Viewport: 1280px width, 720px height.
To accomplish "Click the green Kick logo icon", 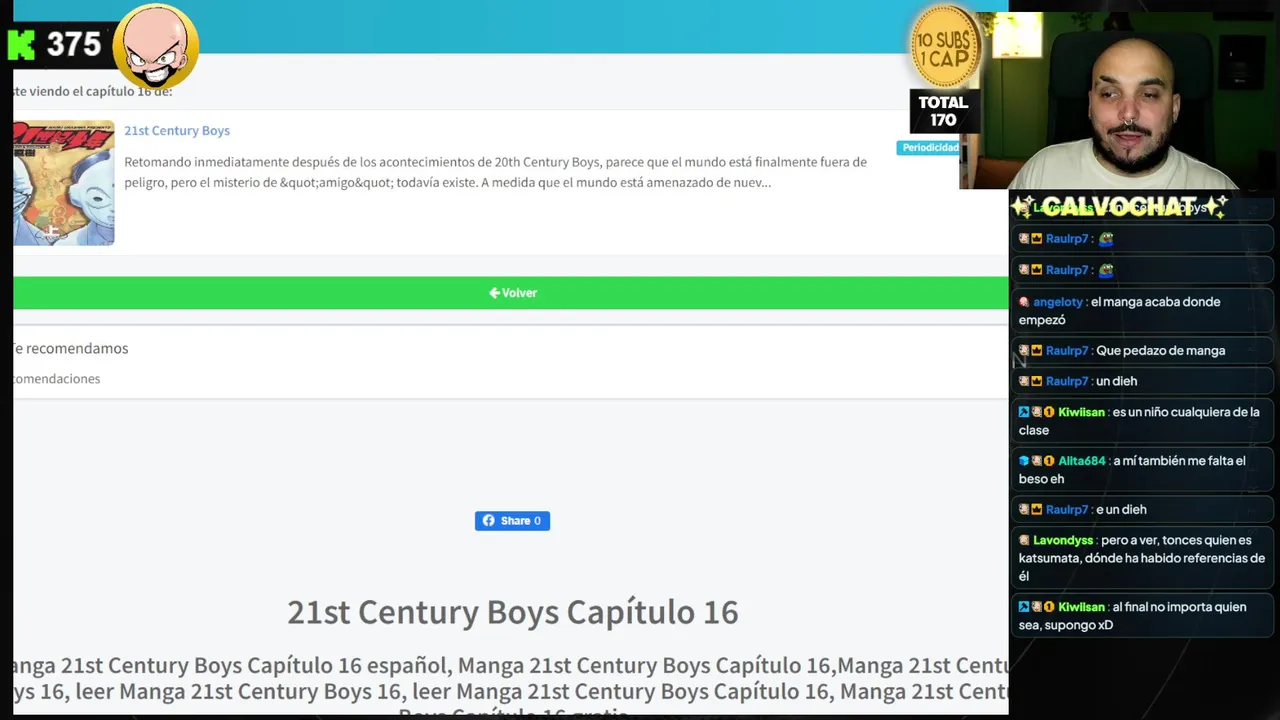I will pos(21,45).
